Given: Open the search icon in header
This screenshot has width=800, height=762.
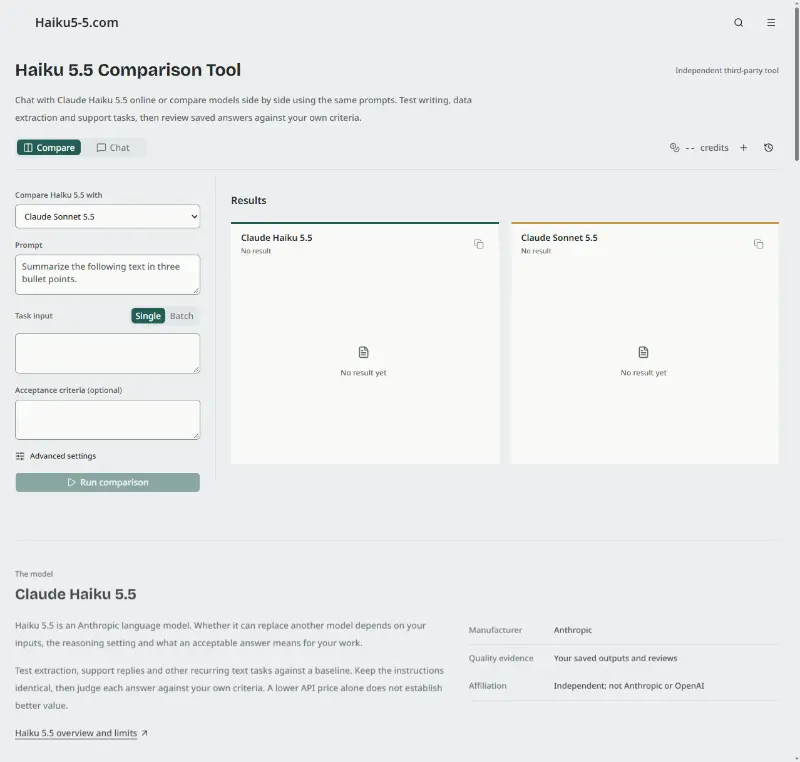Looking at the screenshot, I should pyautogui.click(x=738, y=22).
